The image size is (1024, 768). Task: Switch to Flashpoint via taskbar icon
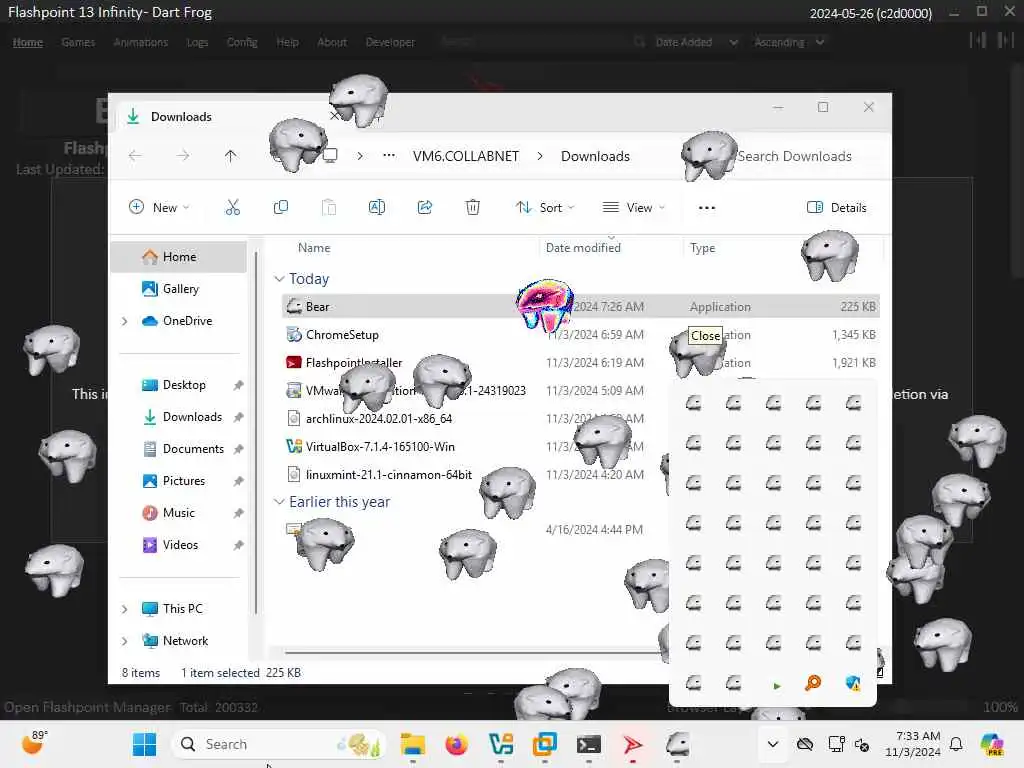click(632, 744)
